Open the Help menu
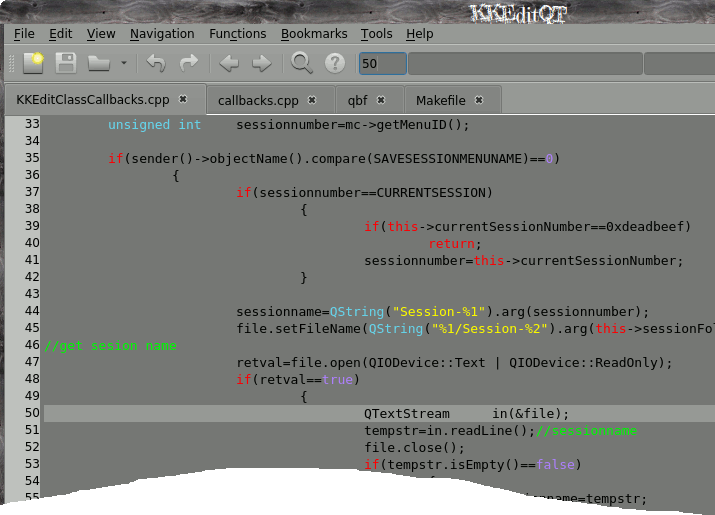The image size is (715, 515). tap(420, 34)
